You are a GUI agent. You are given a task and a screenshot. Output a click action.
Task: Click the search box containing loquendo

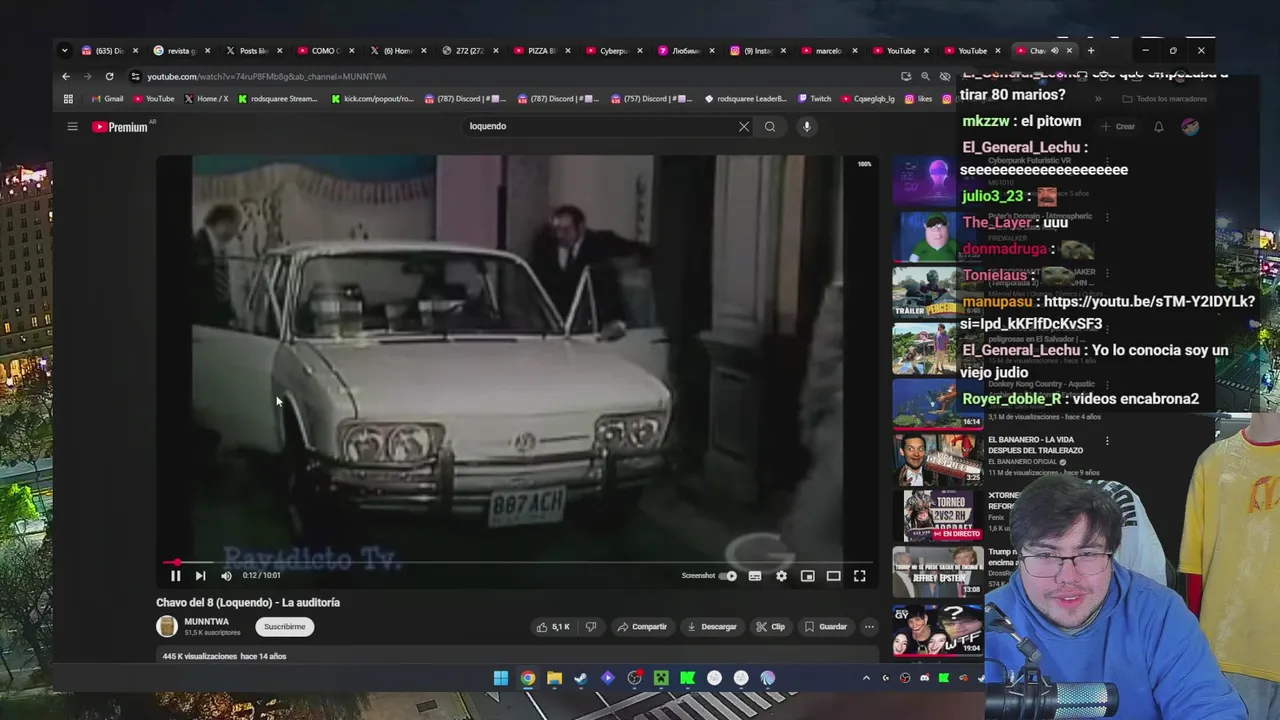coord(600,126)
